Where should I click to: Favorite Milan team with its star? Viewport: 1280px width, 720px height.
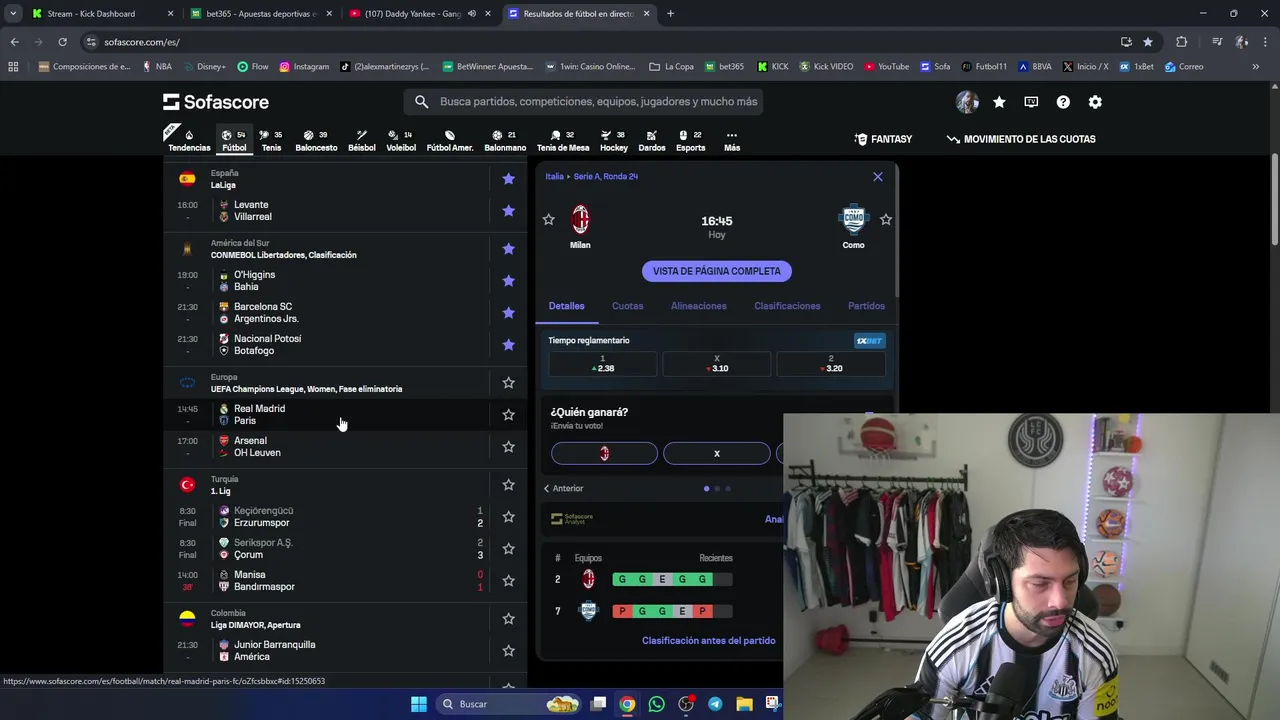click(x=548, y=219)
